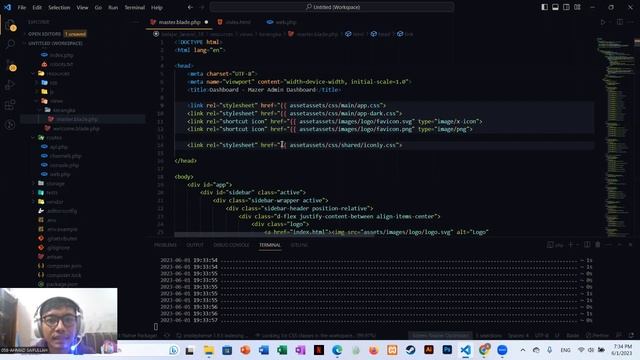The image size is (640, 360).
Task: Open the Go menu
Action: (98, 7)
